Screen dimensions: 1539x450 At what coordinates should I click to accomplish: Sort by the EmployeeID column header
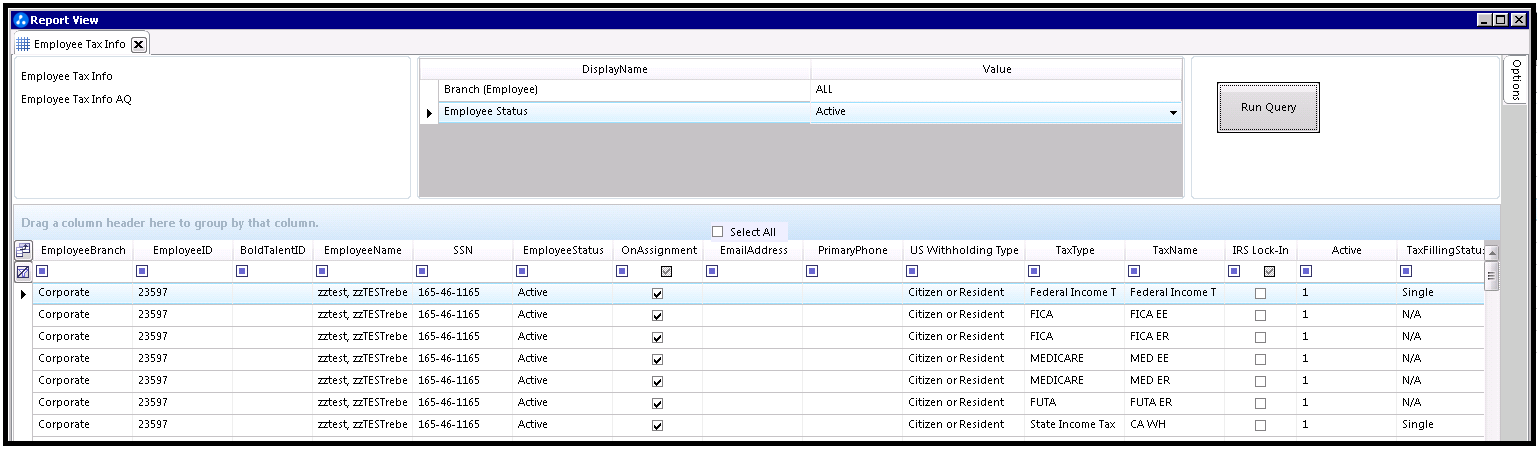(183, 250)
